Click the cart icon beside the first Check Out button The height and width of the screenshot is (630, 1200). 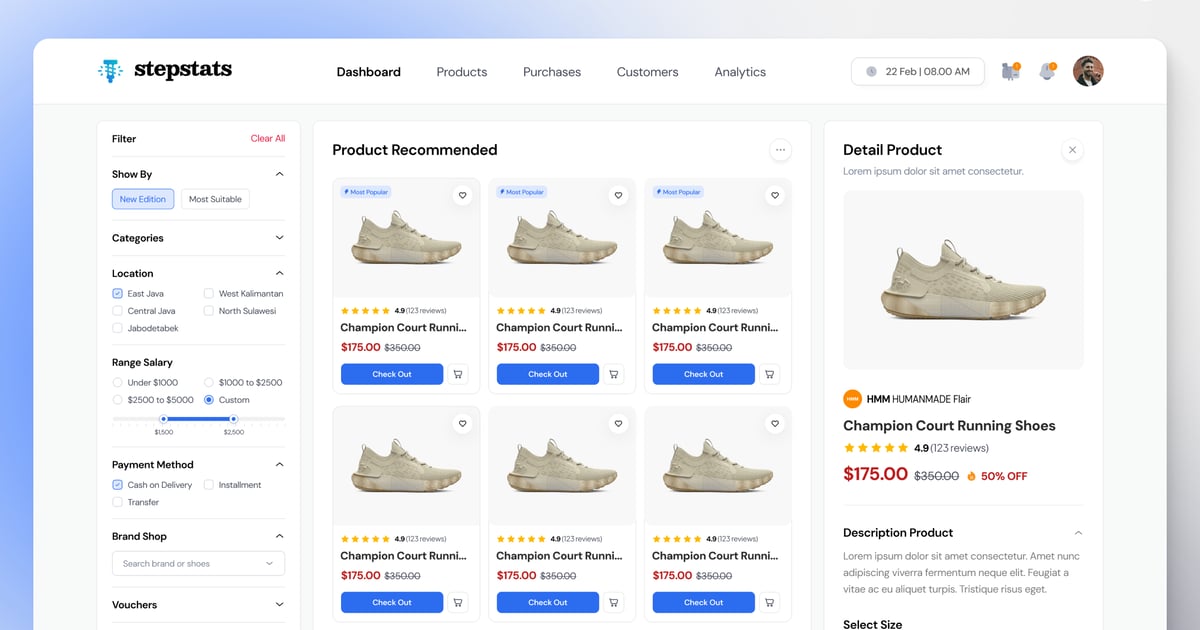(458, 374)
